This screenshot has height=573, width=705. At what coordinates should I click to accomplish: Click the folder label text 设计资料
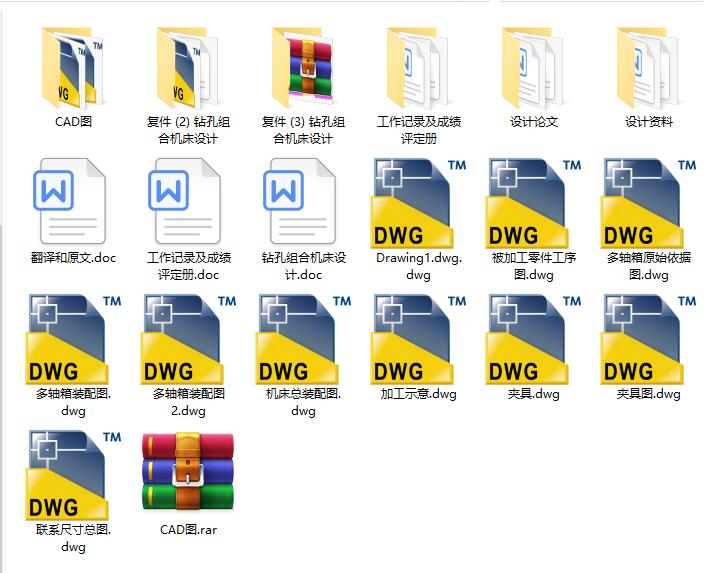(x=649, y=121)
